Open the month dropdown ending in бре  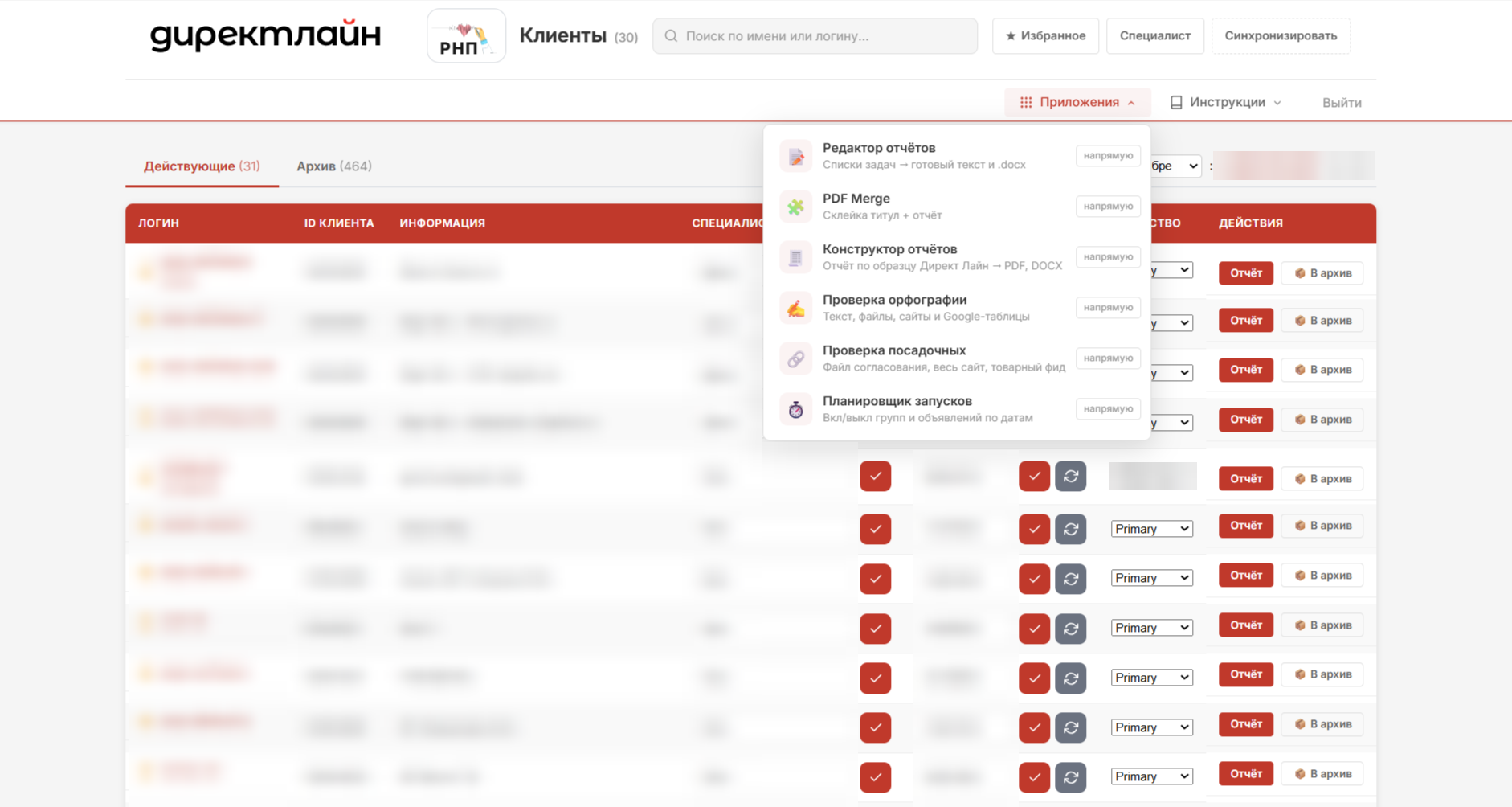pos(1175,166)
